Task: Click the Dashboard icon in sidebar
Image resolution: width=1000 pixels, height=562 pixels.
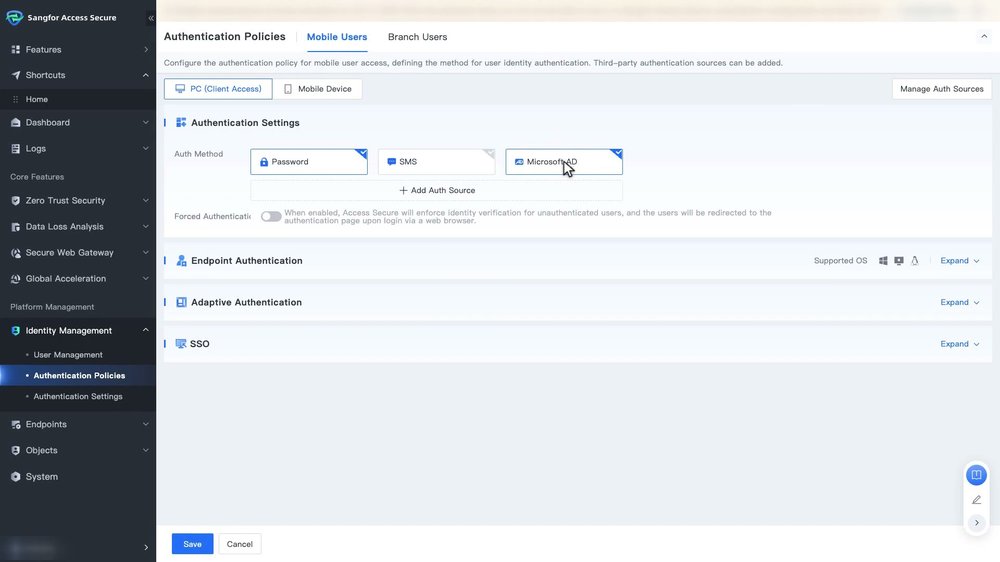Action: [x=15, y=122]
